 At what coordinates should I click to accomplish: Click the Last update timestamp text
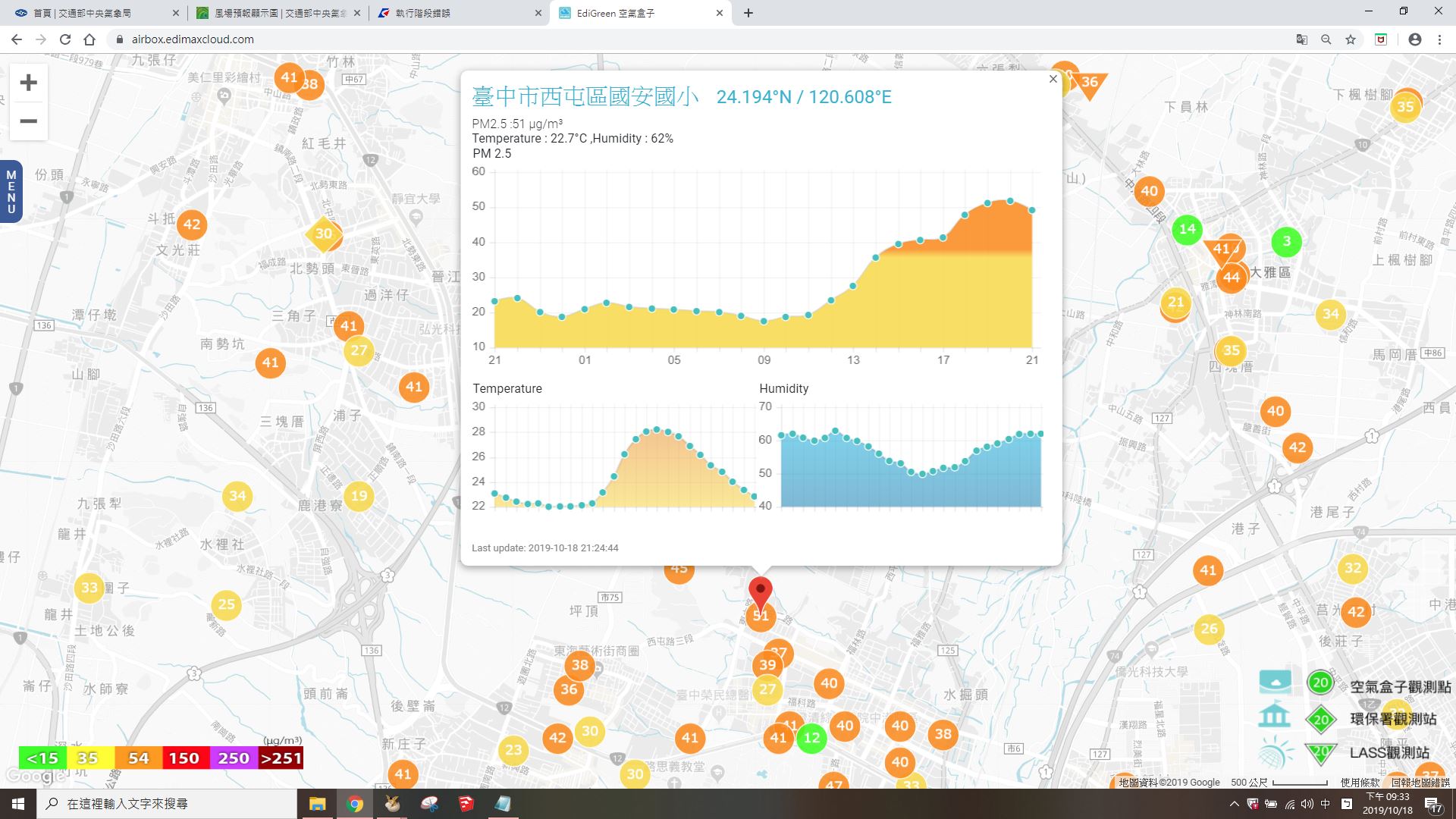pyautogui.click(x=545, y=548)
